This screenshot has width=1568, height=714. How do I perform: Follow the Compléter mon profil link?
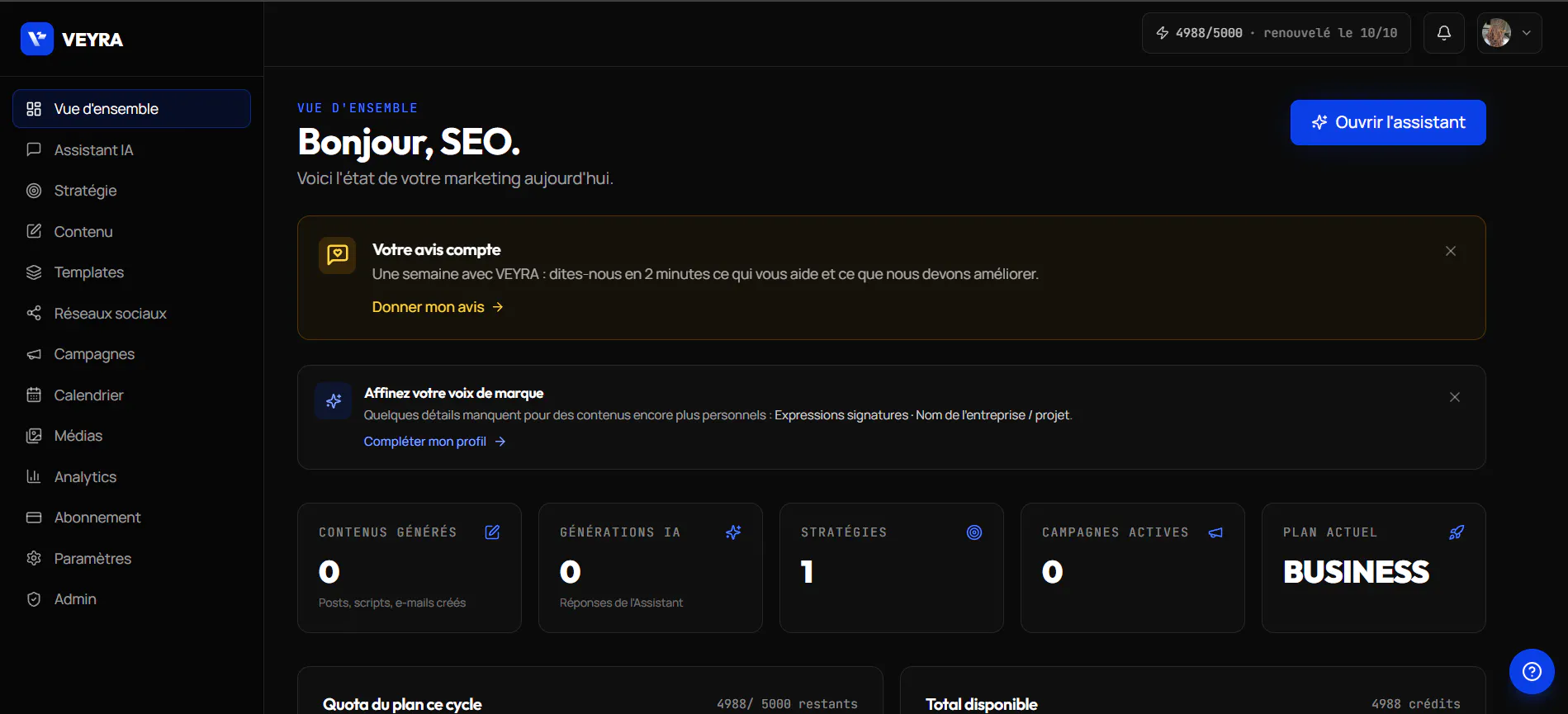(x=434, y=442)
